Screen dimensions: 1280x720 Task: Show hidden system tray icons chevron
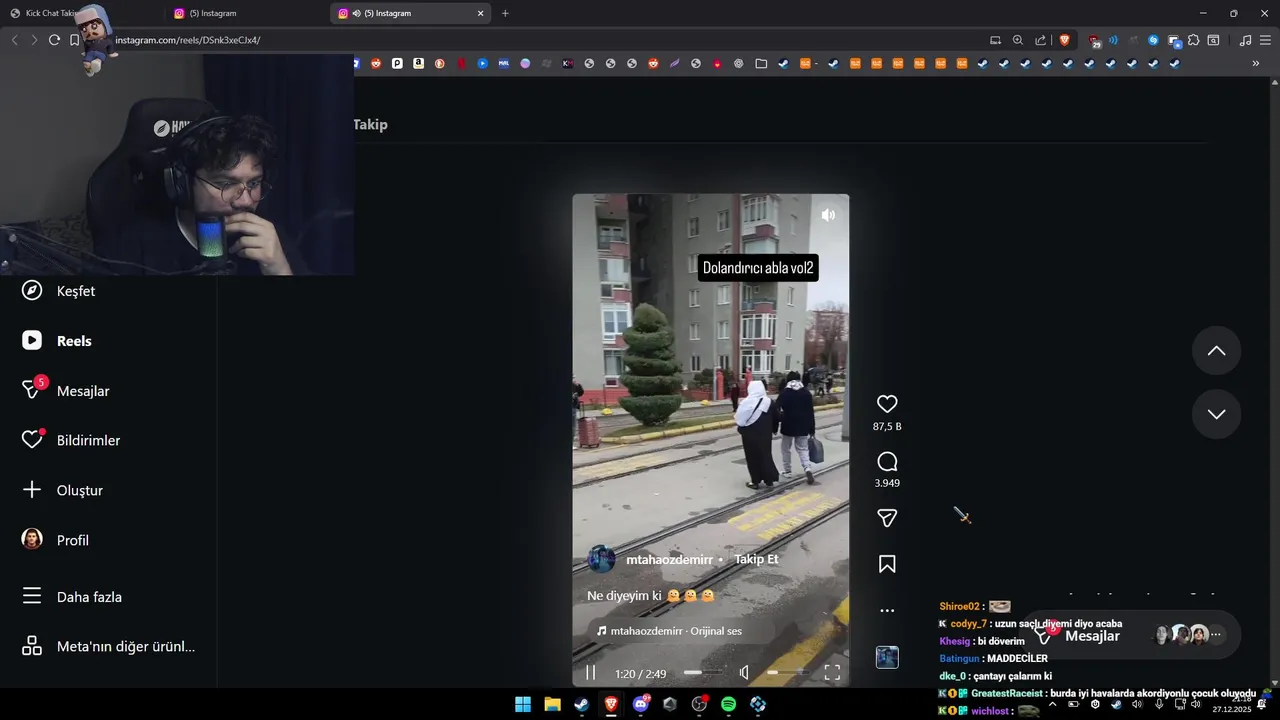pos(1052,704)
